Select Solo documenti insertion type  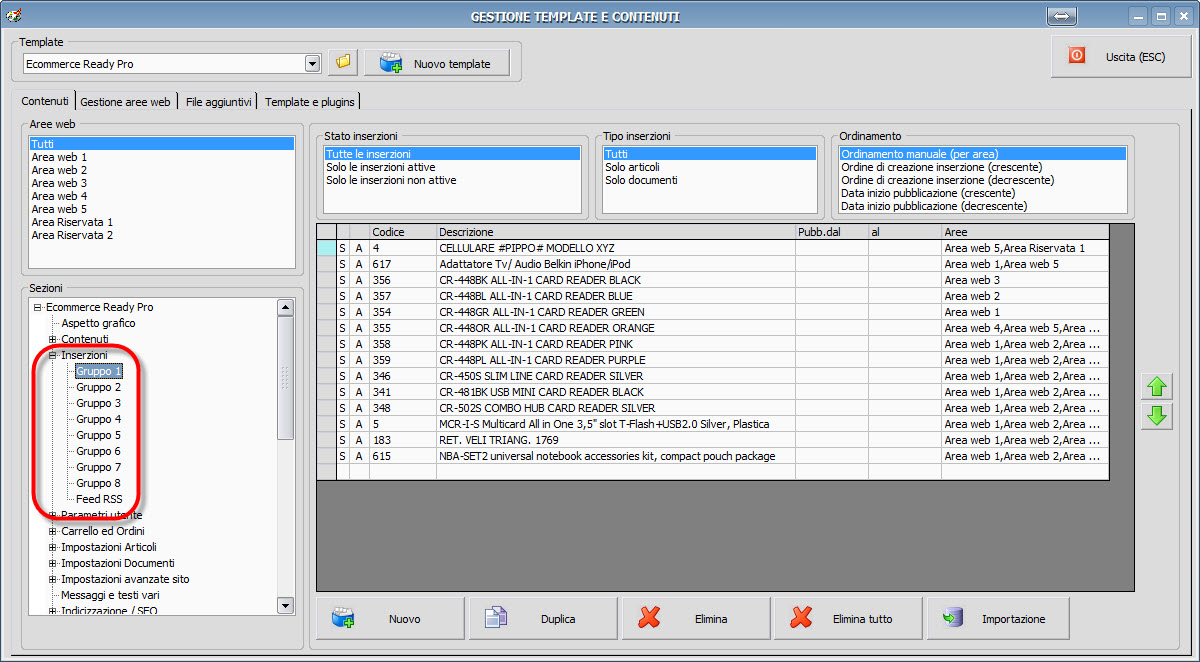click(709, 180)
